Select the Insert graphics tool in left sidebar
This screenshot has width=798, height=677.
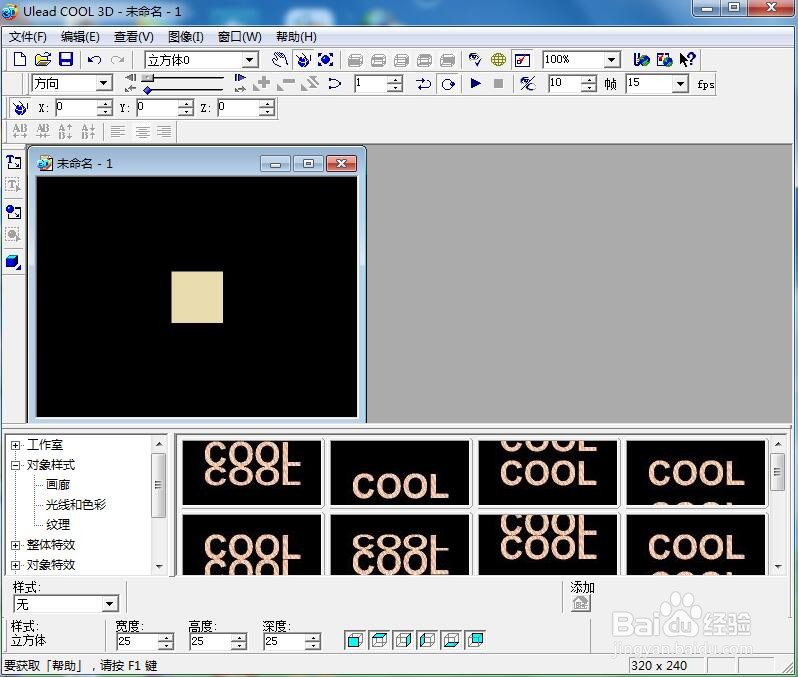tap(14, 212)
